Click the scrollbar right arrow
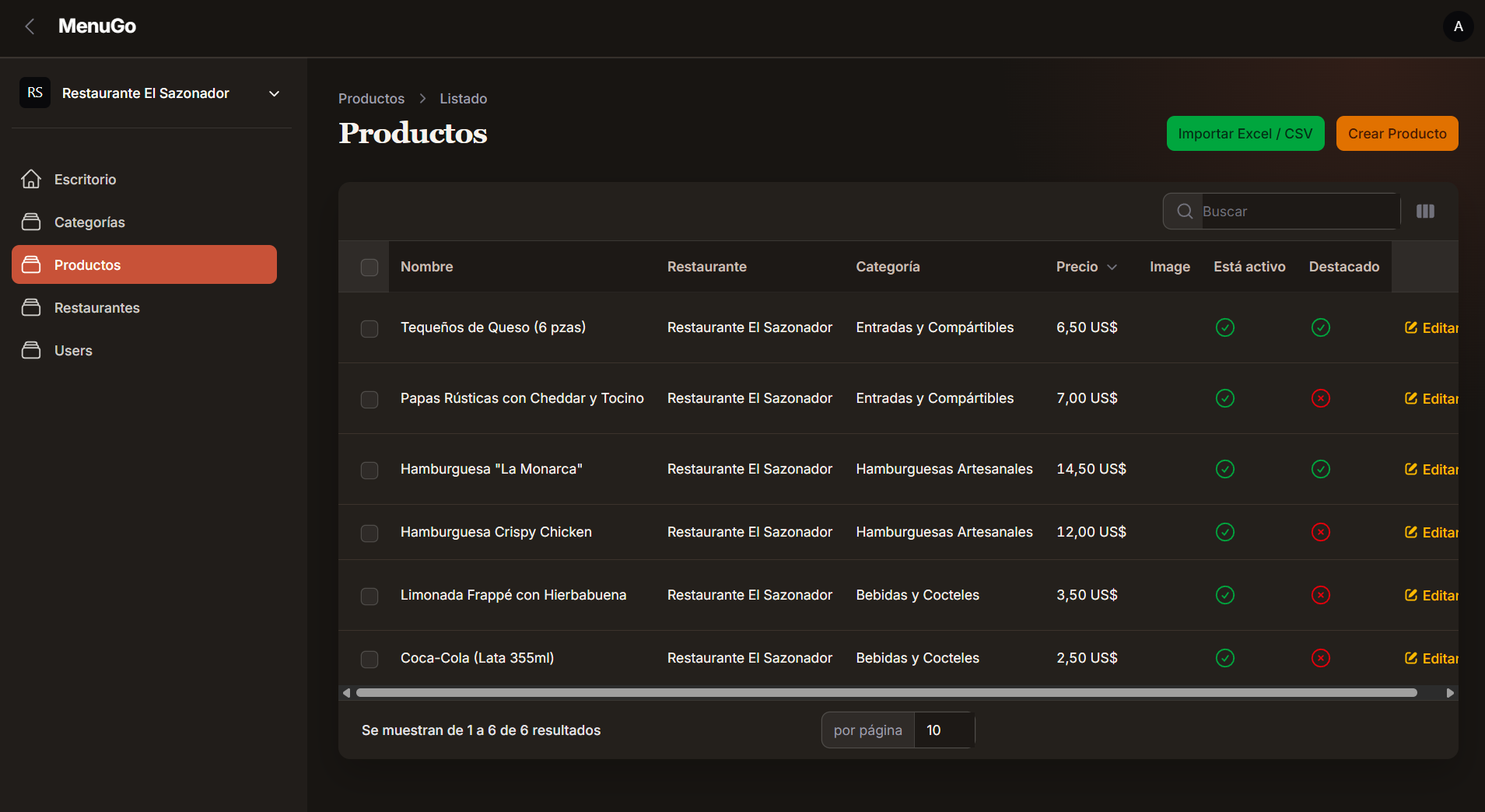Viewport: 1485px width, 812px height. pos(1450,693)
